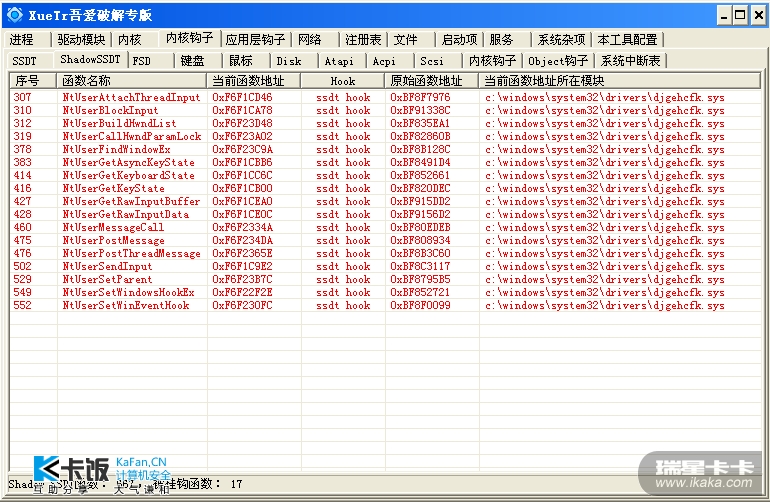The width and height of the screenshot is (770, 502).
Task: Switch to the 应用层钩子 tab
Action: pos(255,39)
